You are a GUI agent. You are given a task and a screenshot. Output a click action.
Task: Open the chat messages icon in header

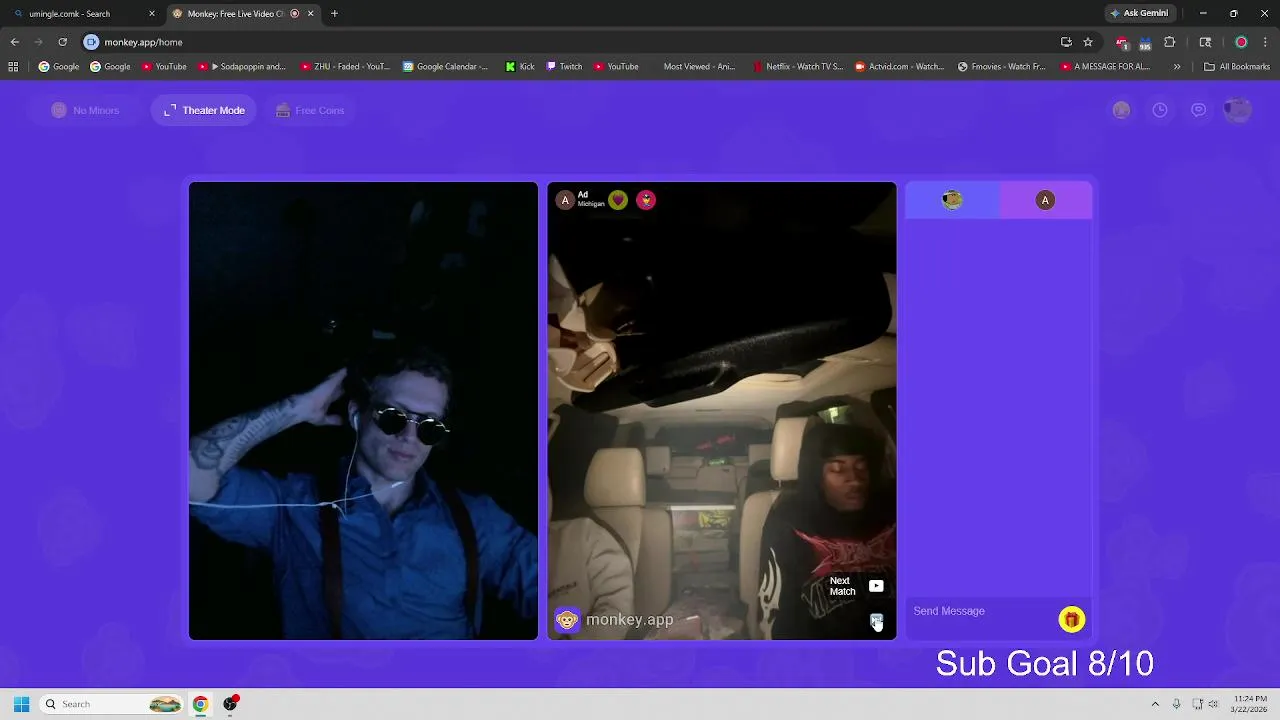pos(1198,110)
